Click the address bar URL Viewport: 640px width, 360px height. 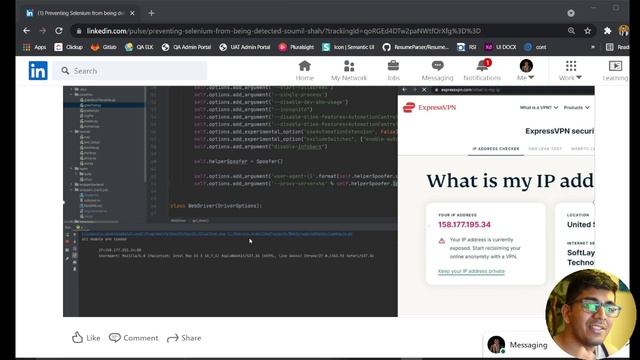click(283, 31)
